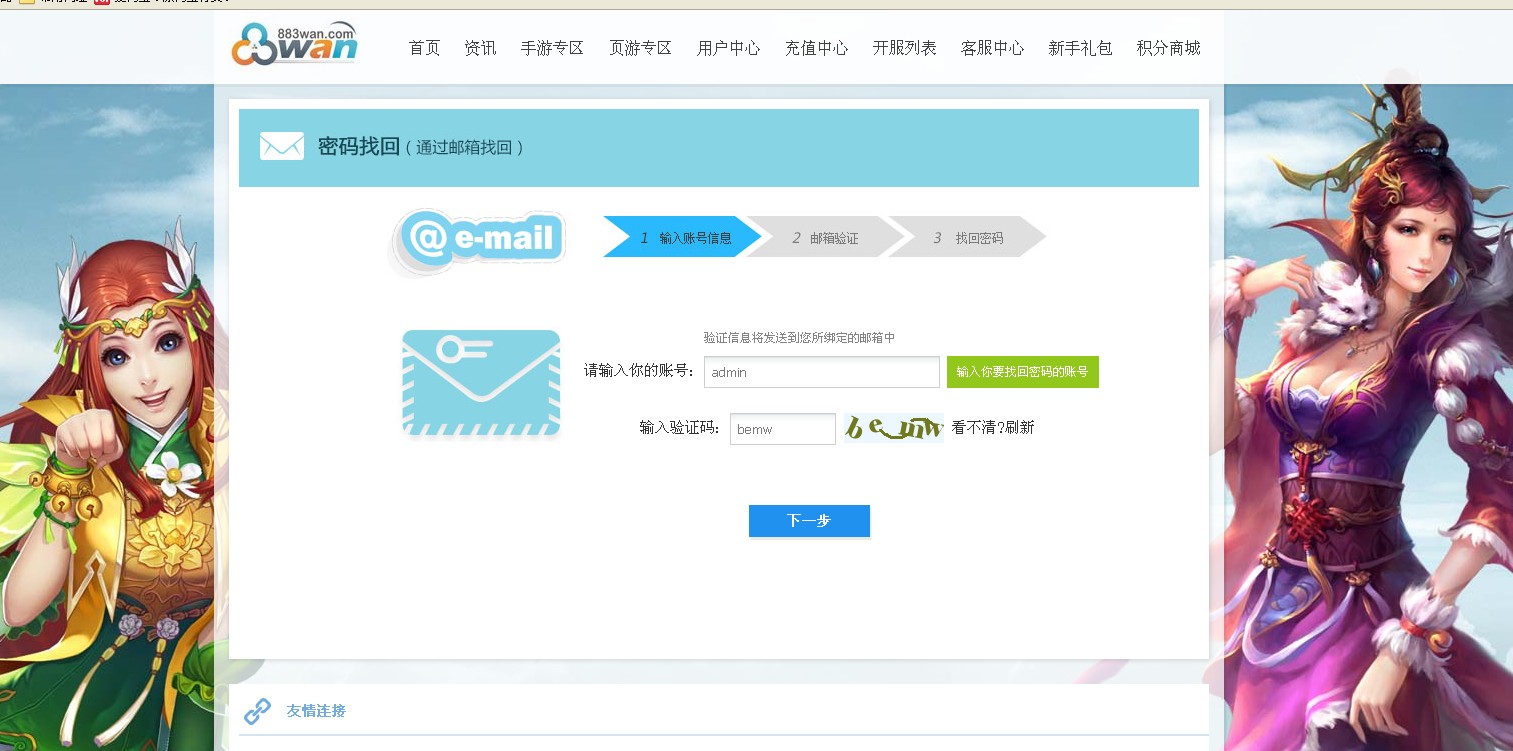This screenshot has height=751, width=1513.
Task: View the 开服列表 page
Action: [904, 48]
